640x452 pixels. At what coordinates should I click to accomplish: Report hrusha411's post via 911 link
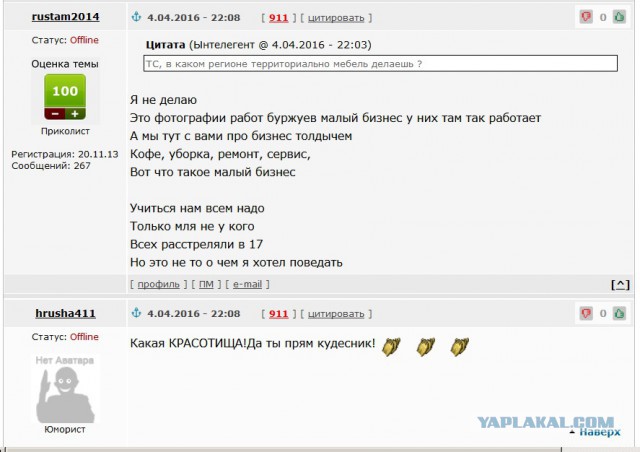(278, 314)
